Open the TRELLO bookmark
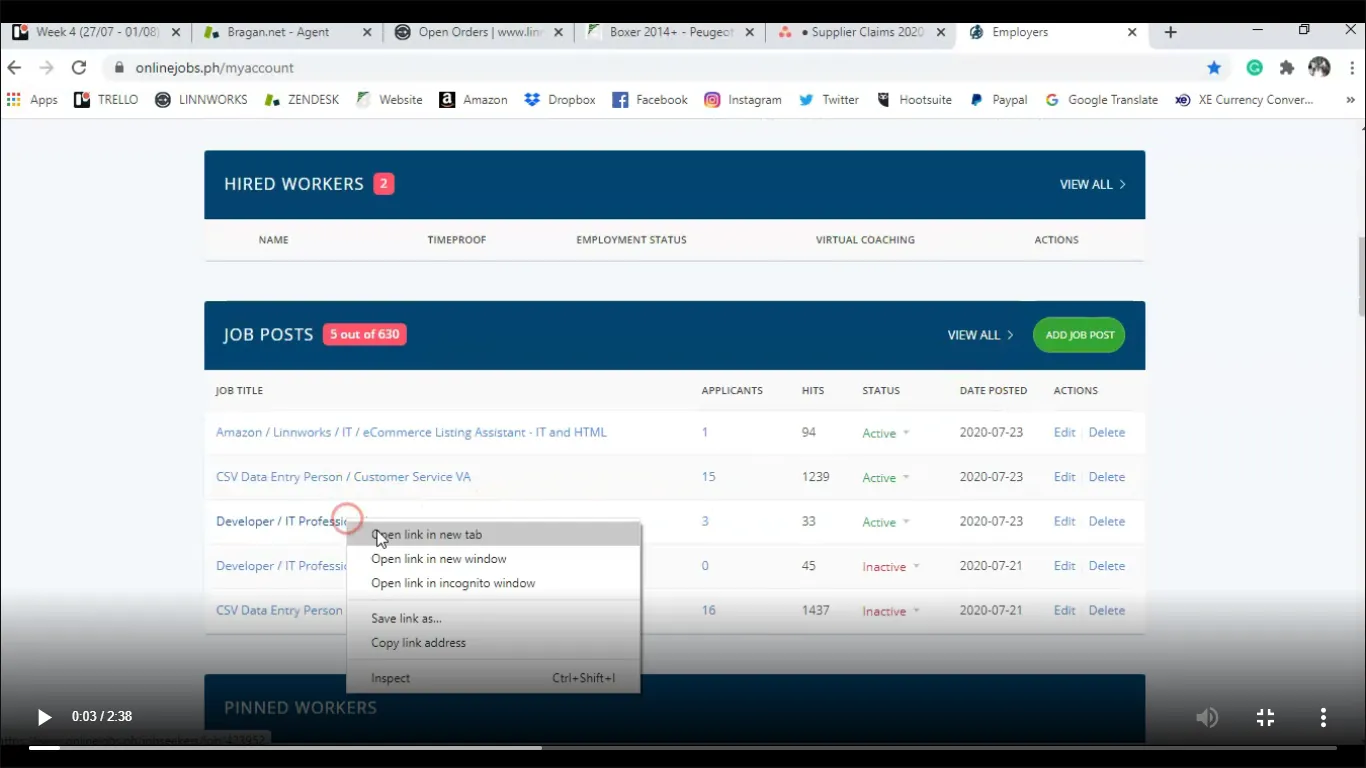 point(106,100)
